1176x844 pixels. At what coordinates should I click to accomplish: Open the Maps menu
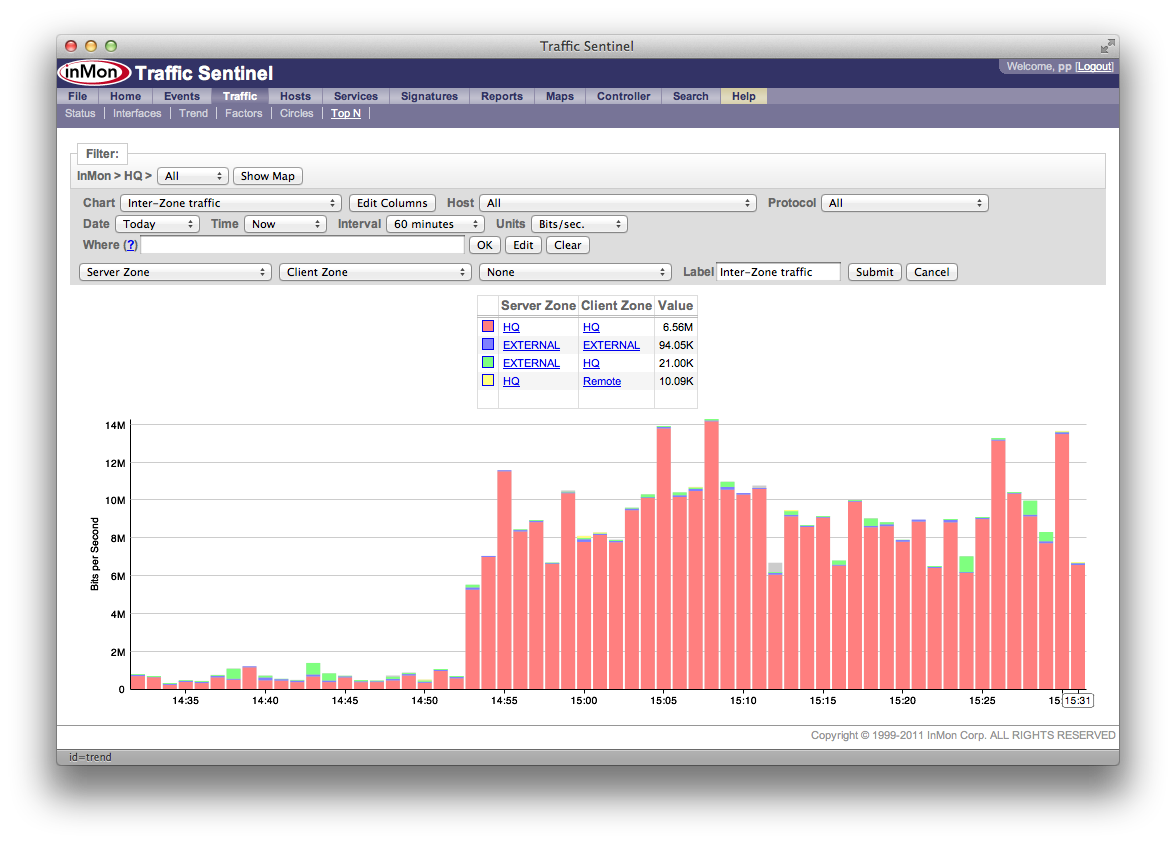[560, 96]
